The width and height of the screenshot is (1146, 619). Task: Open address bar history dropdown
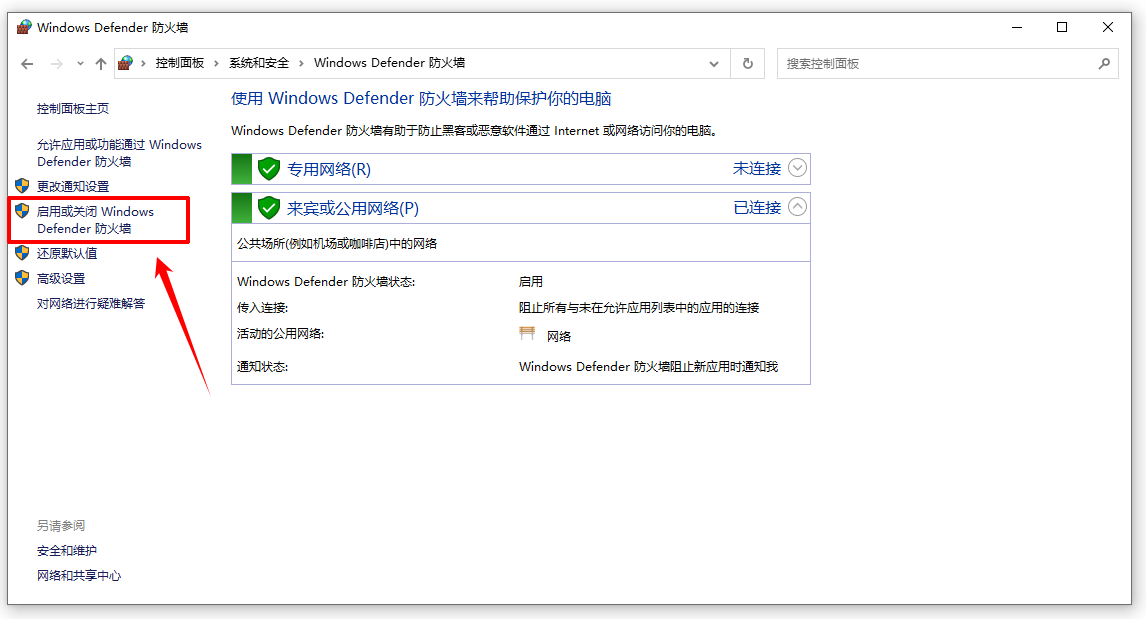point(714,64)
